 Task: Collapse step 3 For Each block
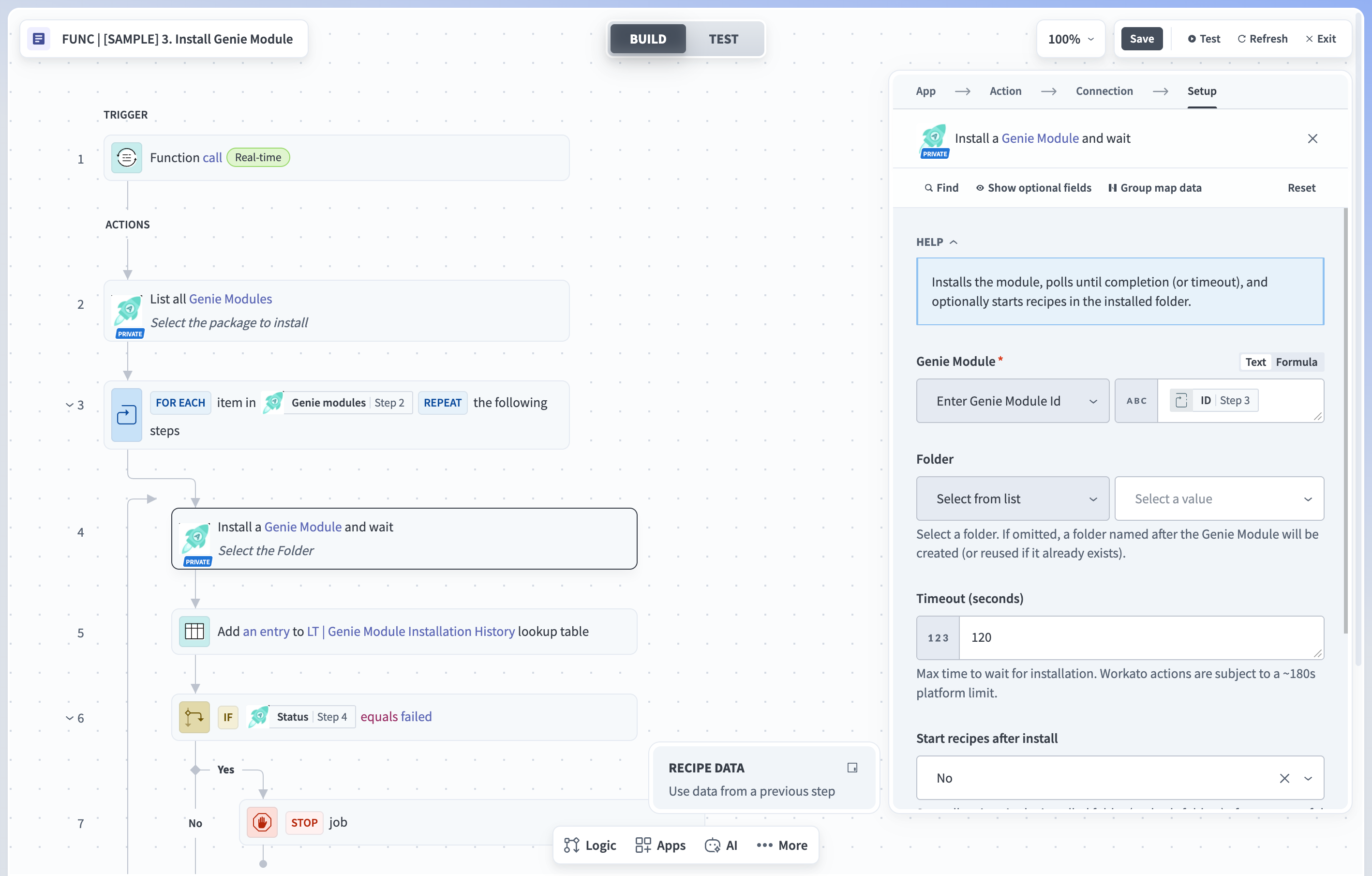pyautogui.click(x=69, y=405)
